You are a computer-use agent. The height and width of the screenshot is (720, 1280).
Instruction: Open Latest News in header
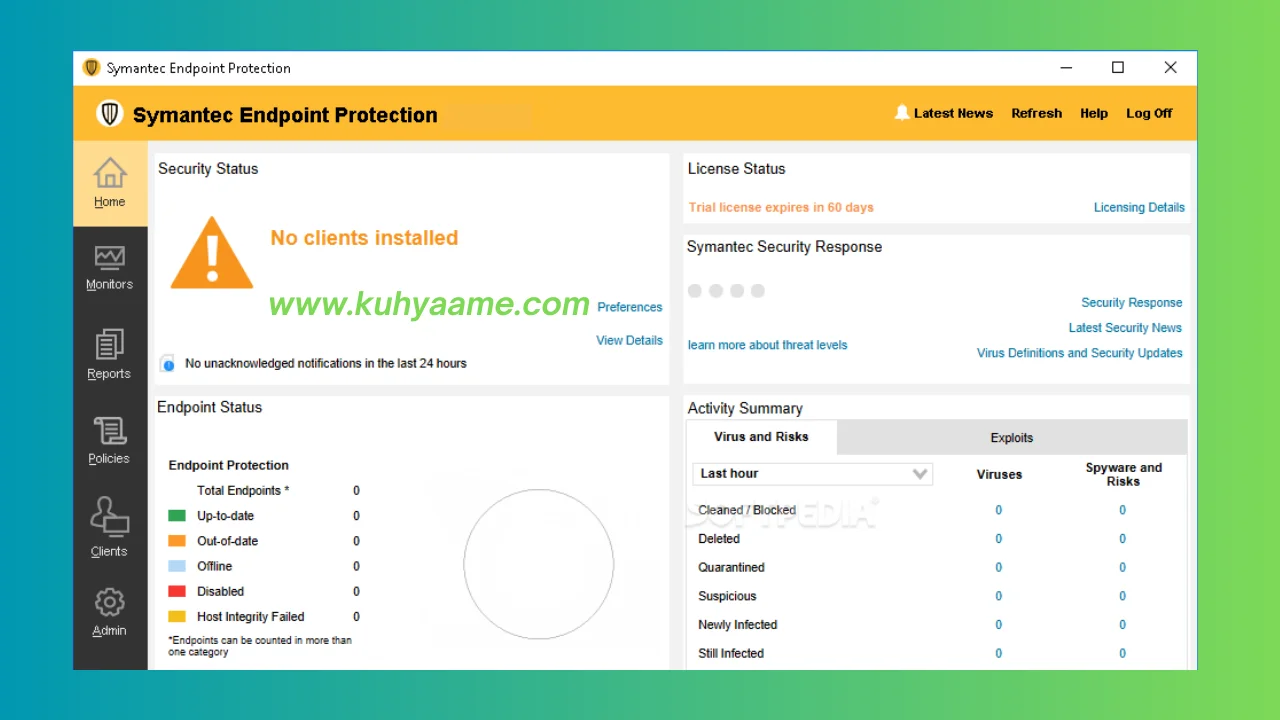coord(953,113)
